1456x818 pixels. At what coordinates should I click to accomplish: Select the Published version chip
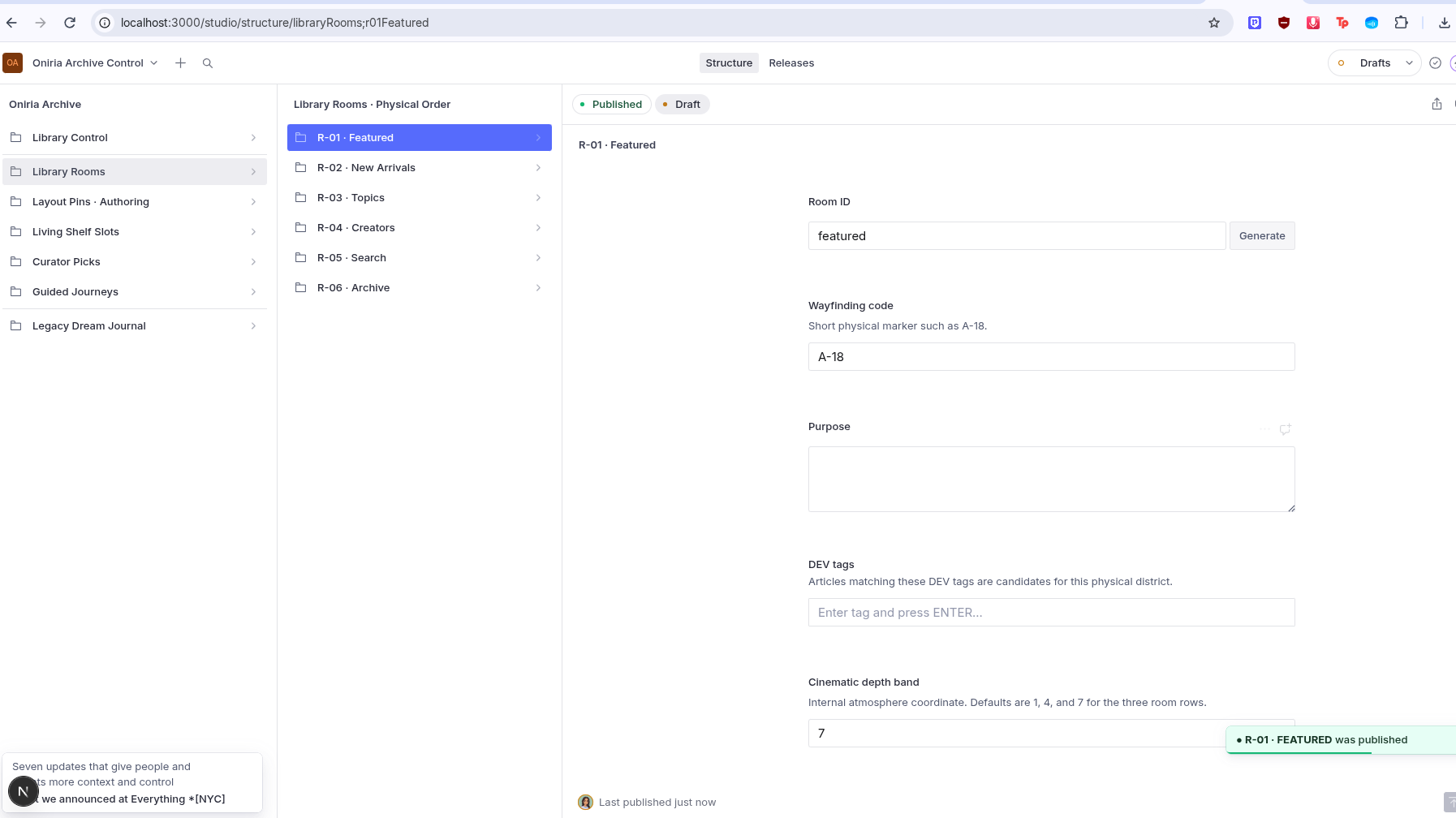click(611, 104)
